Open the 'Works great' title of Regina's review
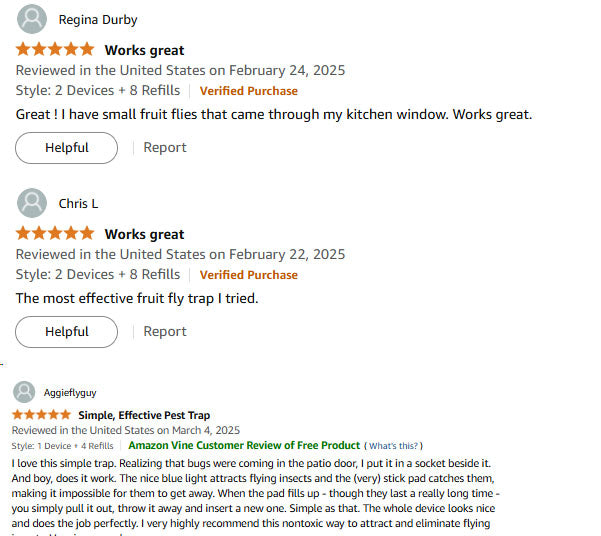This screenshot has width=601, height=536. (x=144, y=50)
